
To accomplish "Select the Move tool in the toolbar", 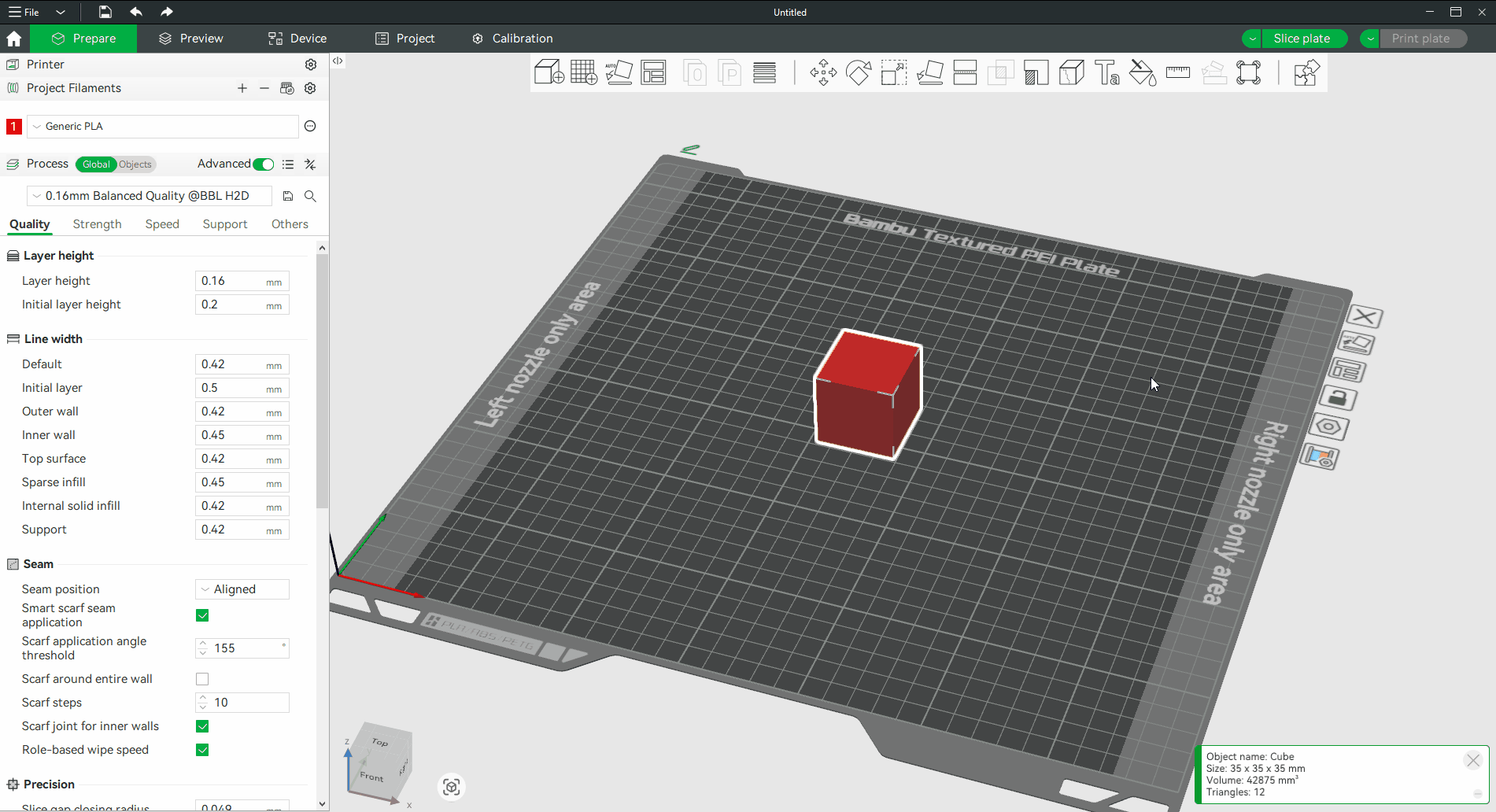I will coord(823,72).
